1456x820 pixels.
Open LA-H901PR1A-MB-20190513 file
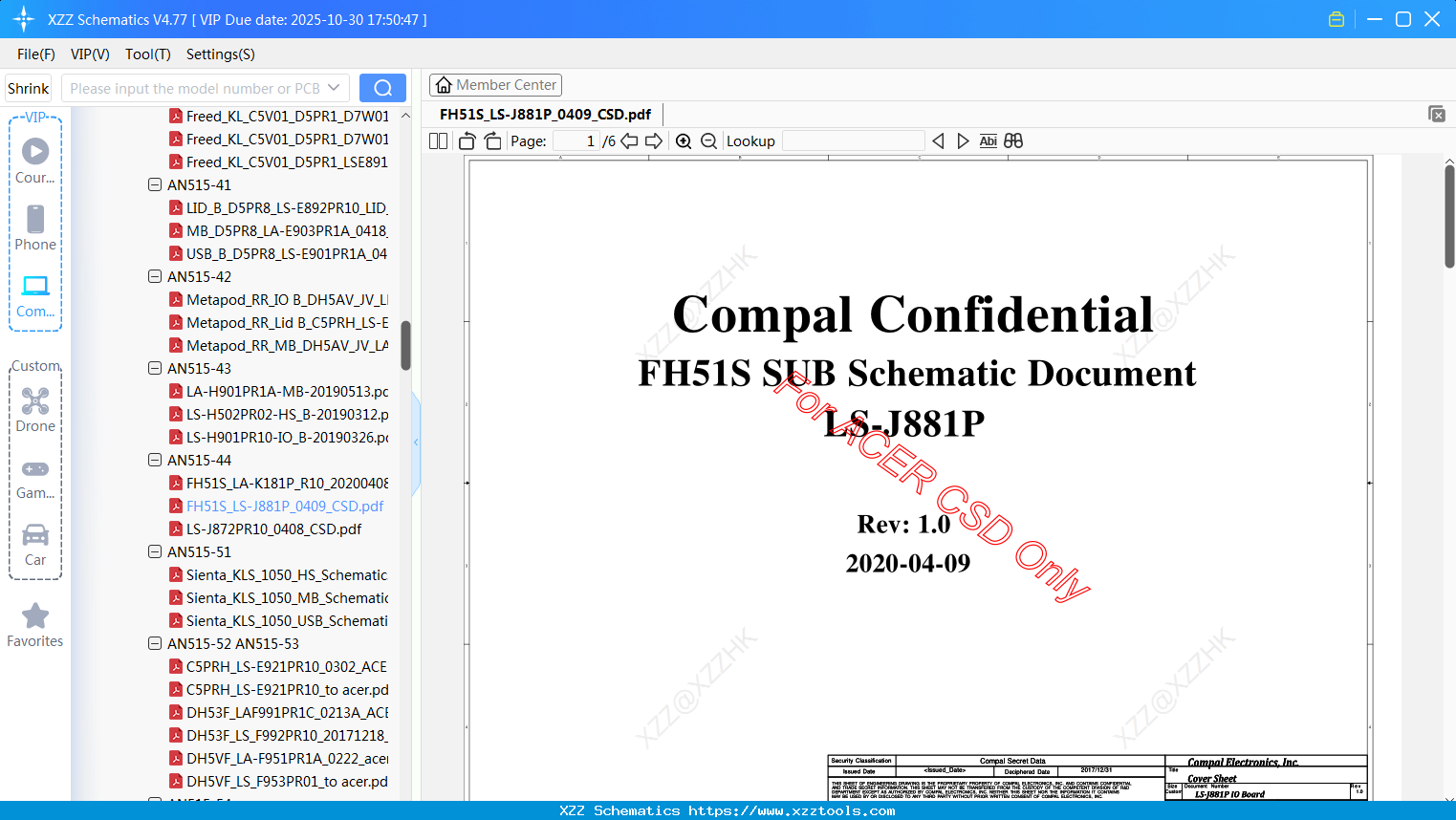pos(278,391)
